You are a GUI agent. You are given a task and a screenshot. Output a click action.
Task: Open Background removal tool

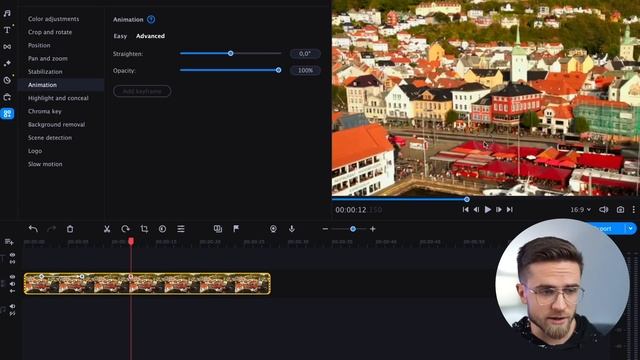(56, 124)
